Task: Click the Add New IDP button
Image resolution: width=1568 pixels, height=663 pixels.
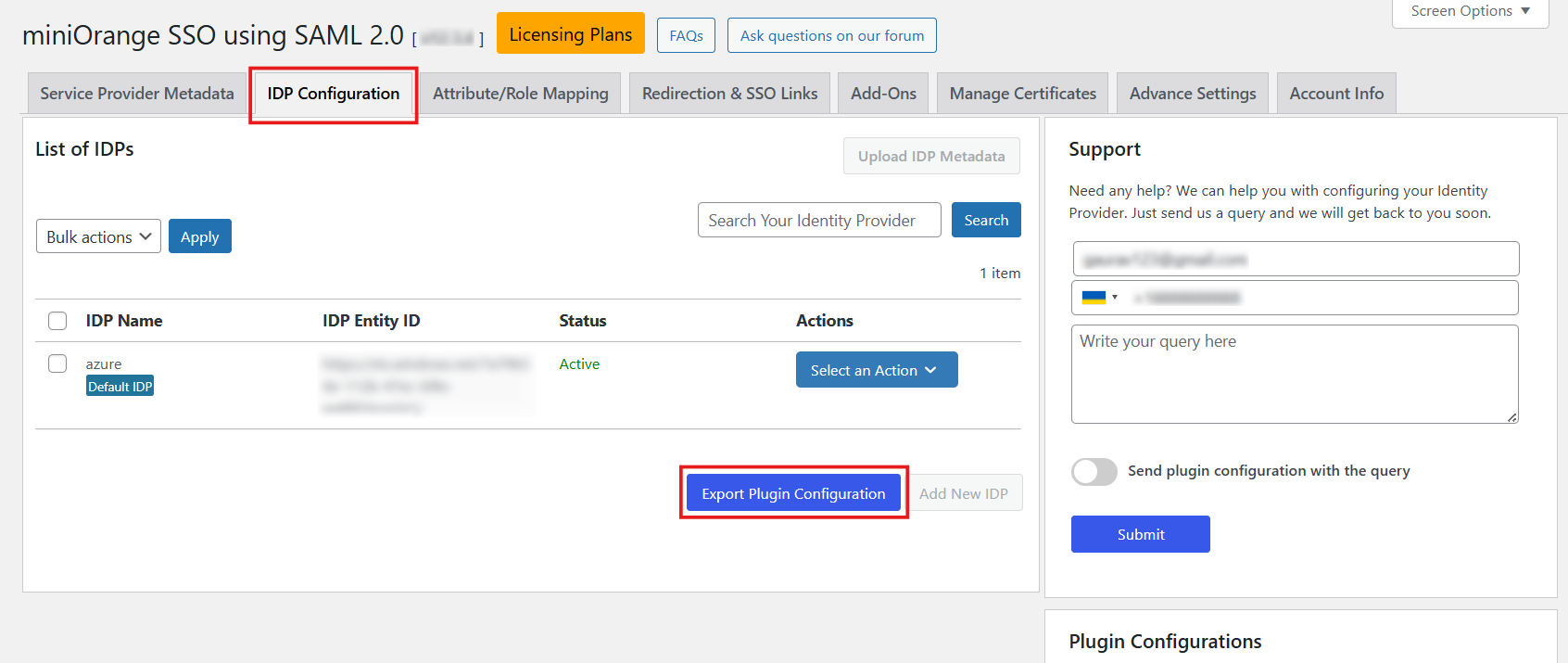Action: (964, 493)
